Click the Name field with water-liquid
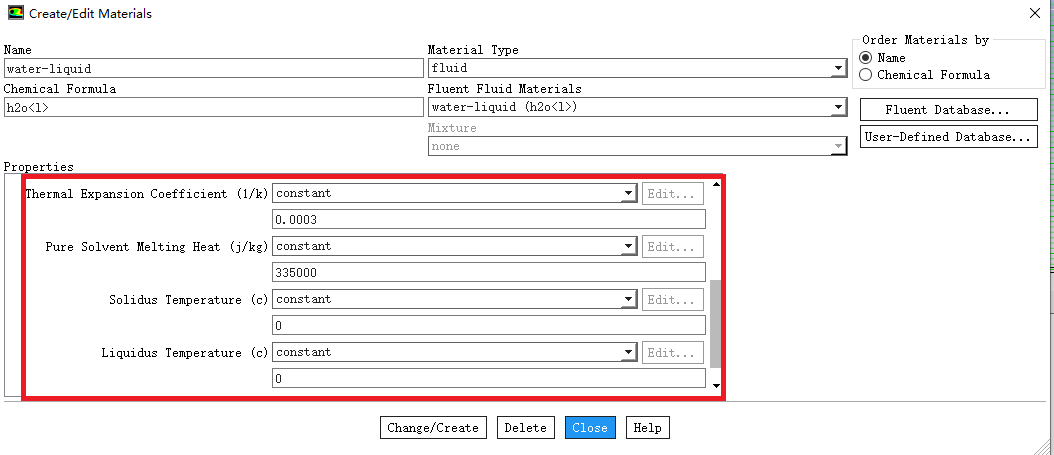This screenshot has width=1054, height=455. (x=214, y=69)
